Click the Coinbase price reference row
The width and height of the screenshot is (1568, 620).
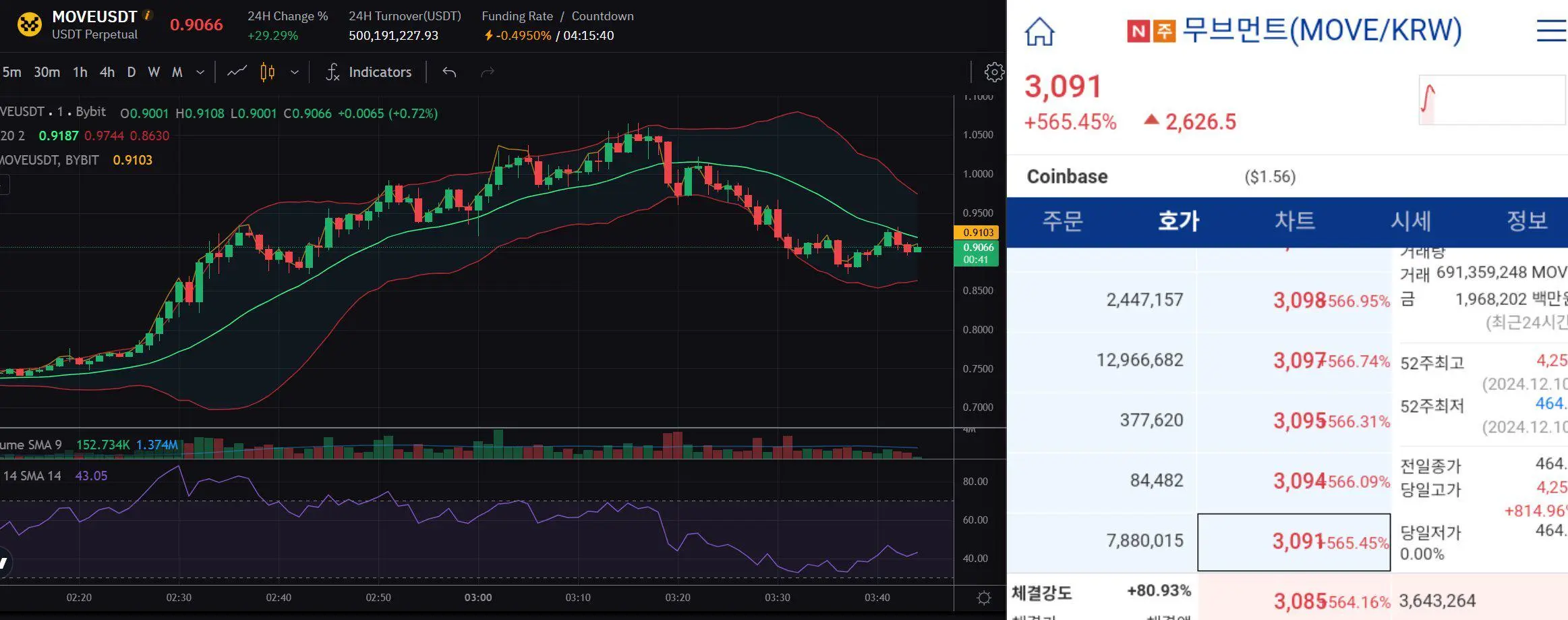pyautogui.click(x=1287, y=177)
